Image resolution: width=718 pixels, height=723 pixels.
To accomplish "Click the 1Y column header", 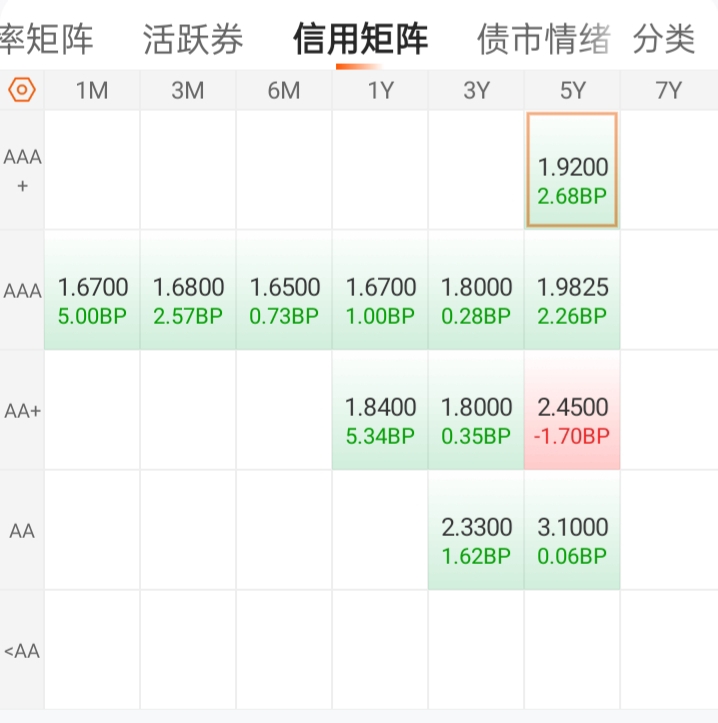I will pyautogui.click(x=380, y=90).
